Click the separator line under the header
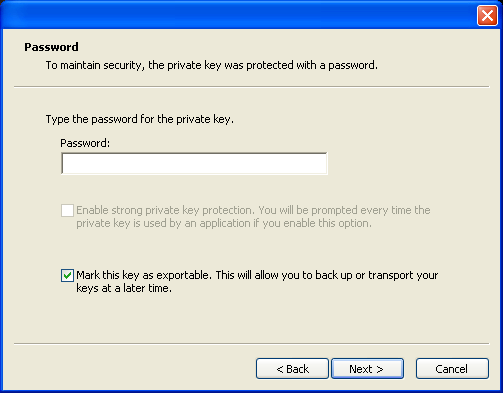This screenshot has width=503, height=393. 252,87
